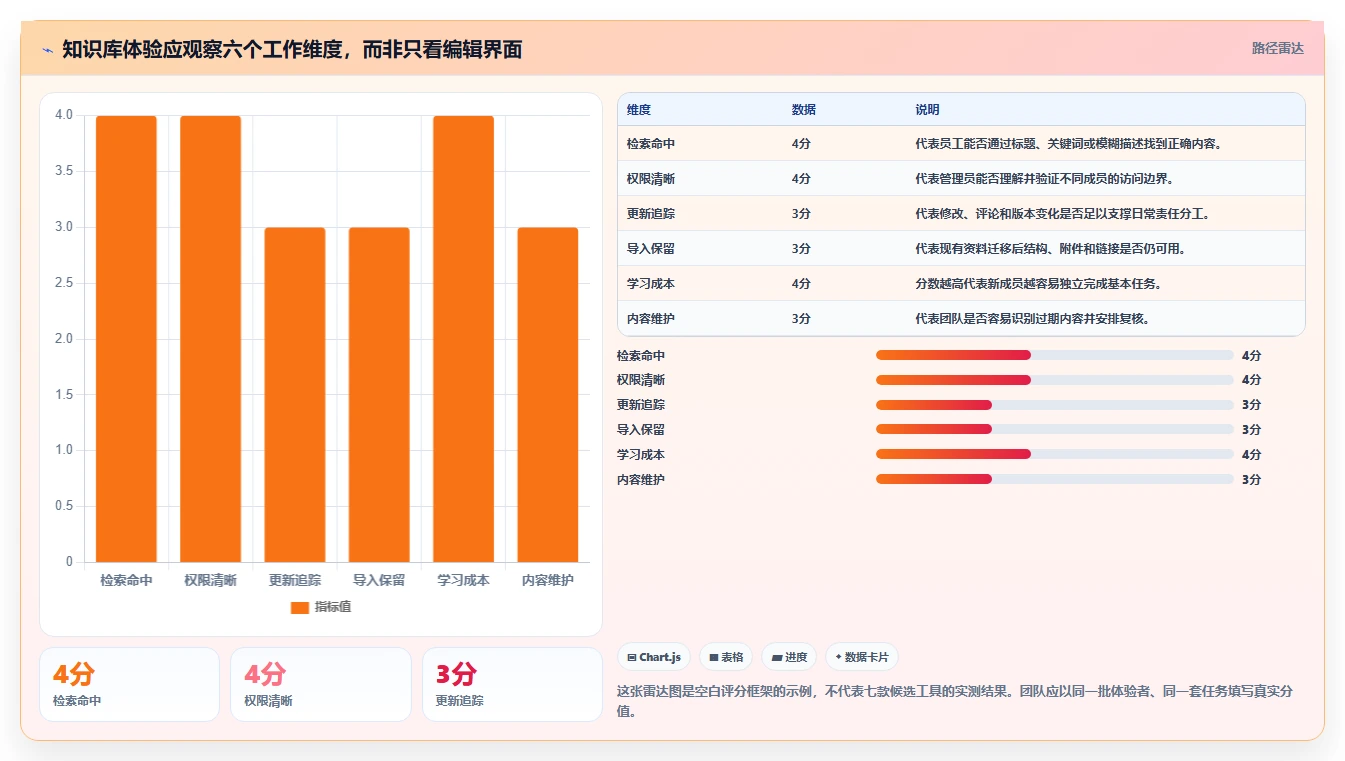Click the 导入保留 label in the progress list
Screen dimensions: 1345x761
click(641, 430)
